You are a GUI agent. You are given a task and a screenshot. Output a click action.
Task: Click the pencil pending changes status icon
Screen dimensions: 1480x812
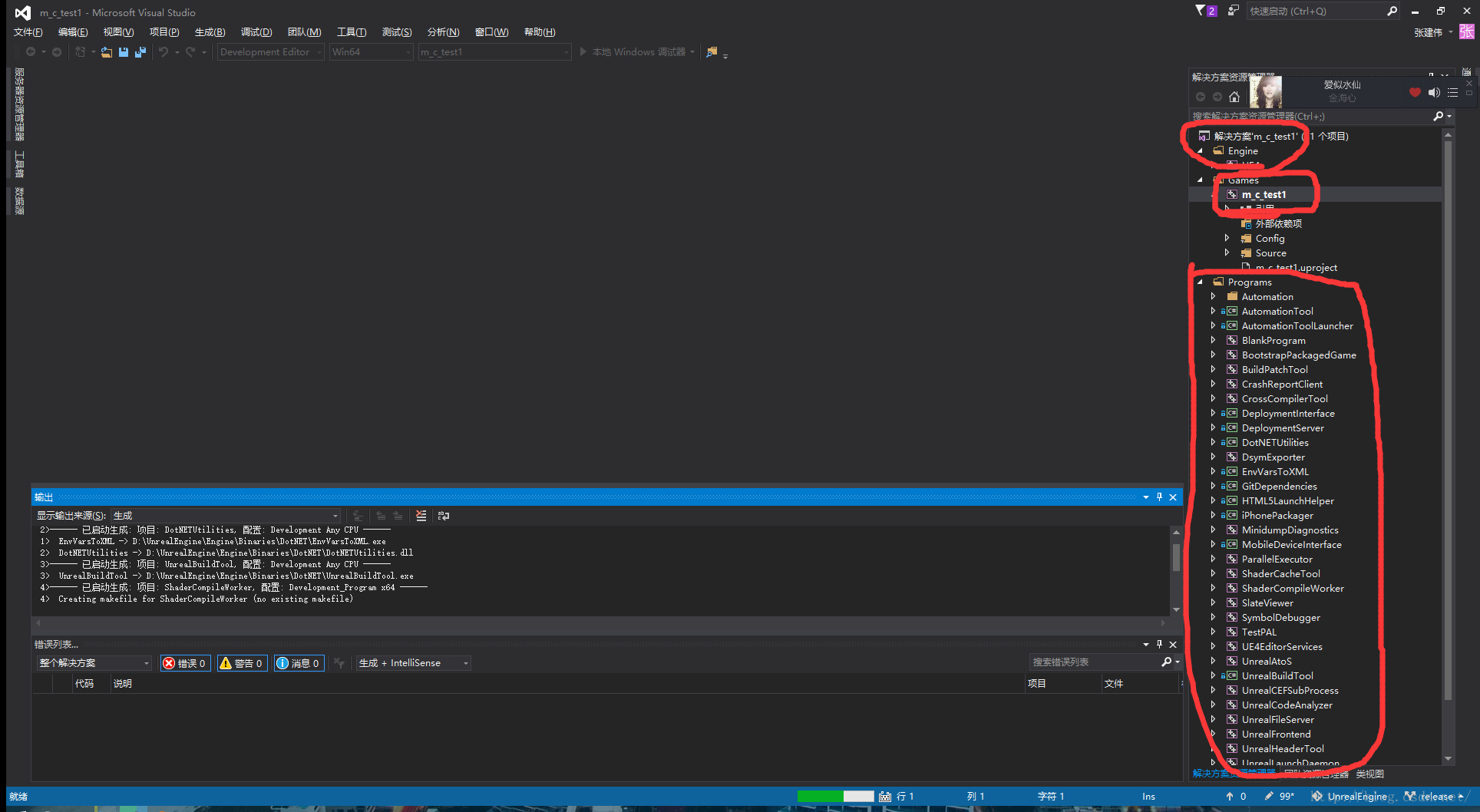click(1269, 797)
